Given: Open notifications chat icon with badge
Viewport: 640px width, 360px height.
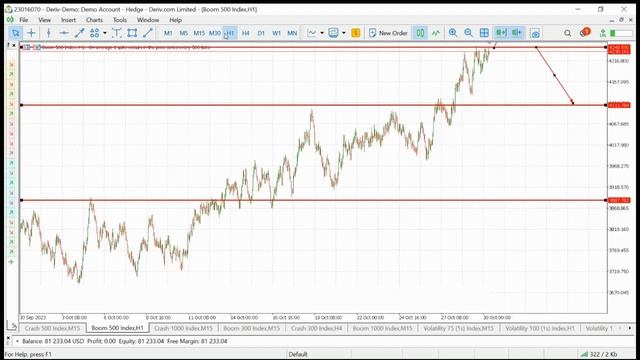Looking at the screenshot, I should [584, 32].
